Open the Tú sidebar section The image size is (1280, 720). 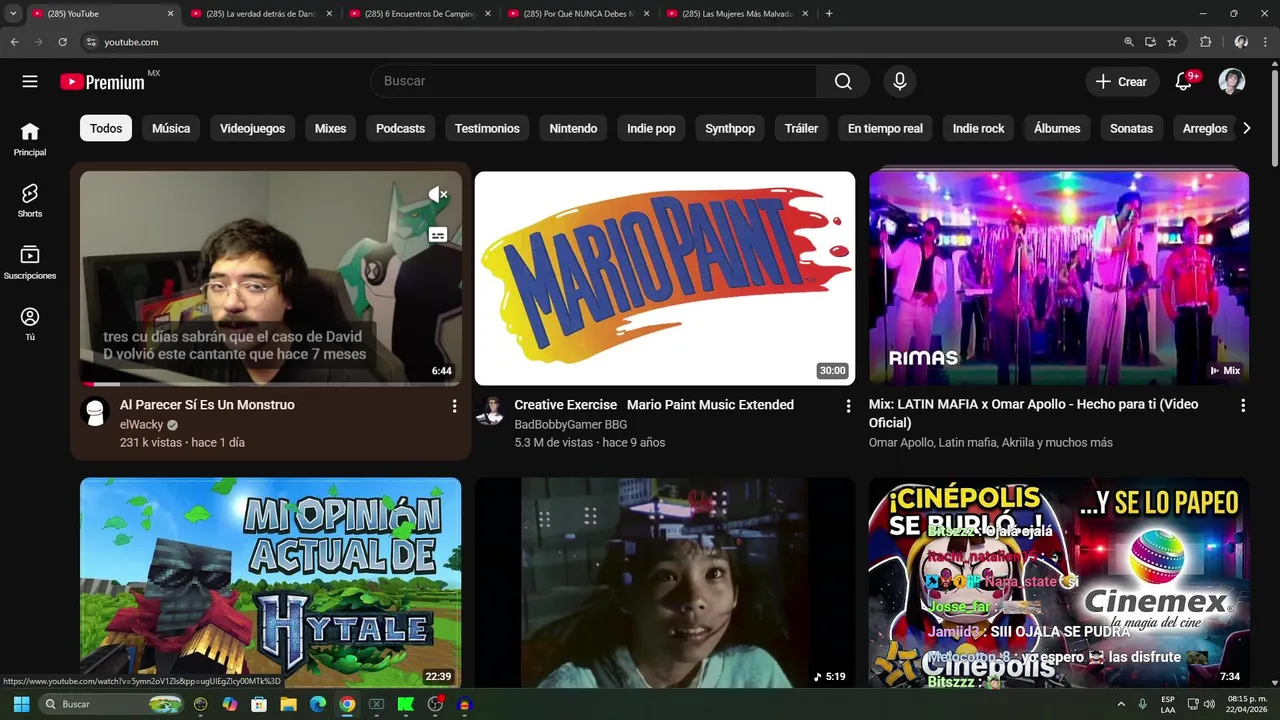30,325
